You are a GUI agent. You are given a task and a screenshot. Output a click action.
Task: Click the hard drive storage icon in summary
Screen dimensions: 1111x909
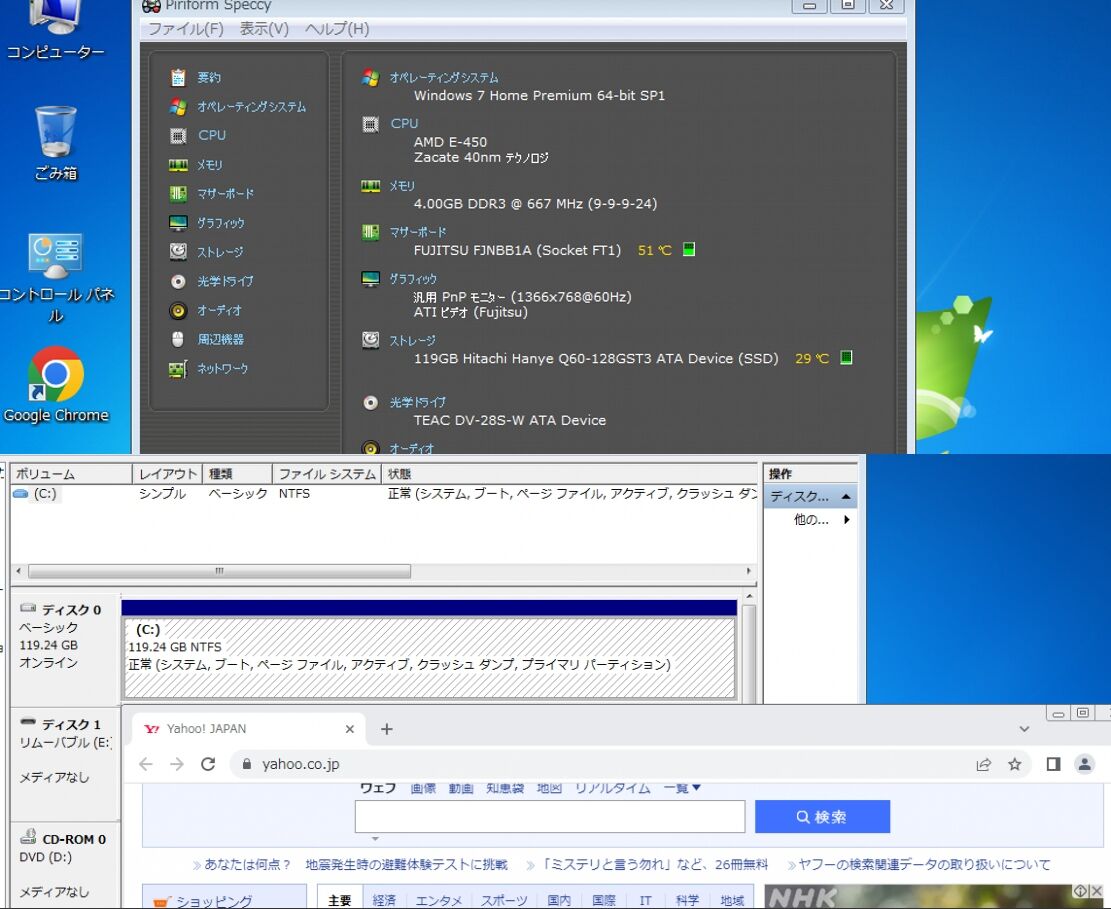[x=370, y=339]
